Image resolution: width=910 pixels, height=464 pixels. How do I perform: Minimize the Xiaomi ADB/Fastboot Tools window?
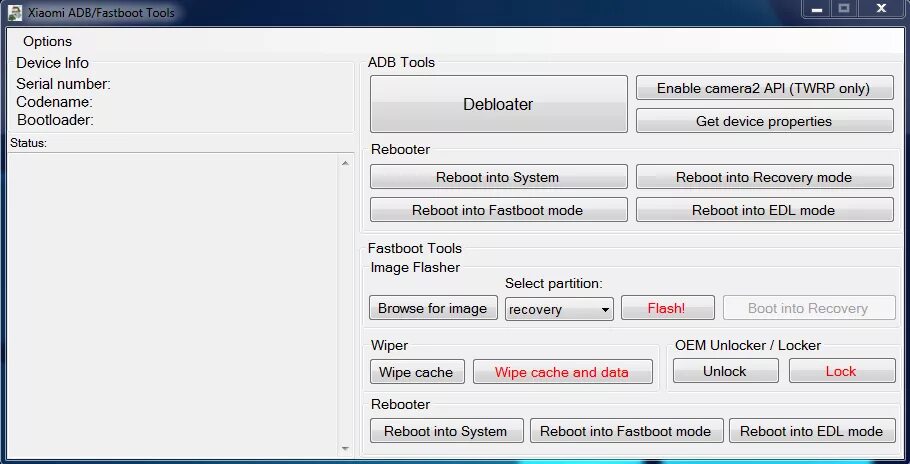[x=817, y=9]
